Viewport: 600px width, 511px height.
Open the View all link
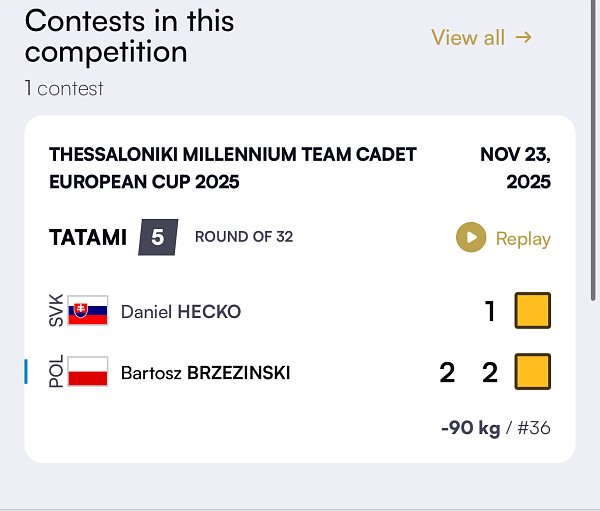coord(467,37)
